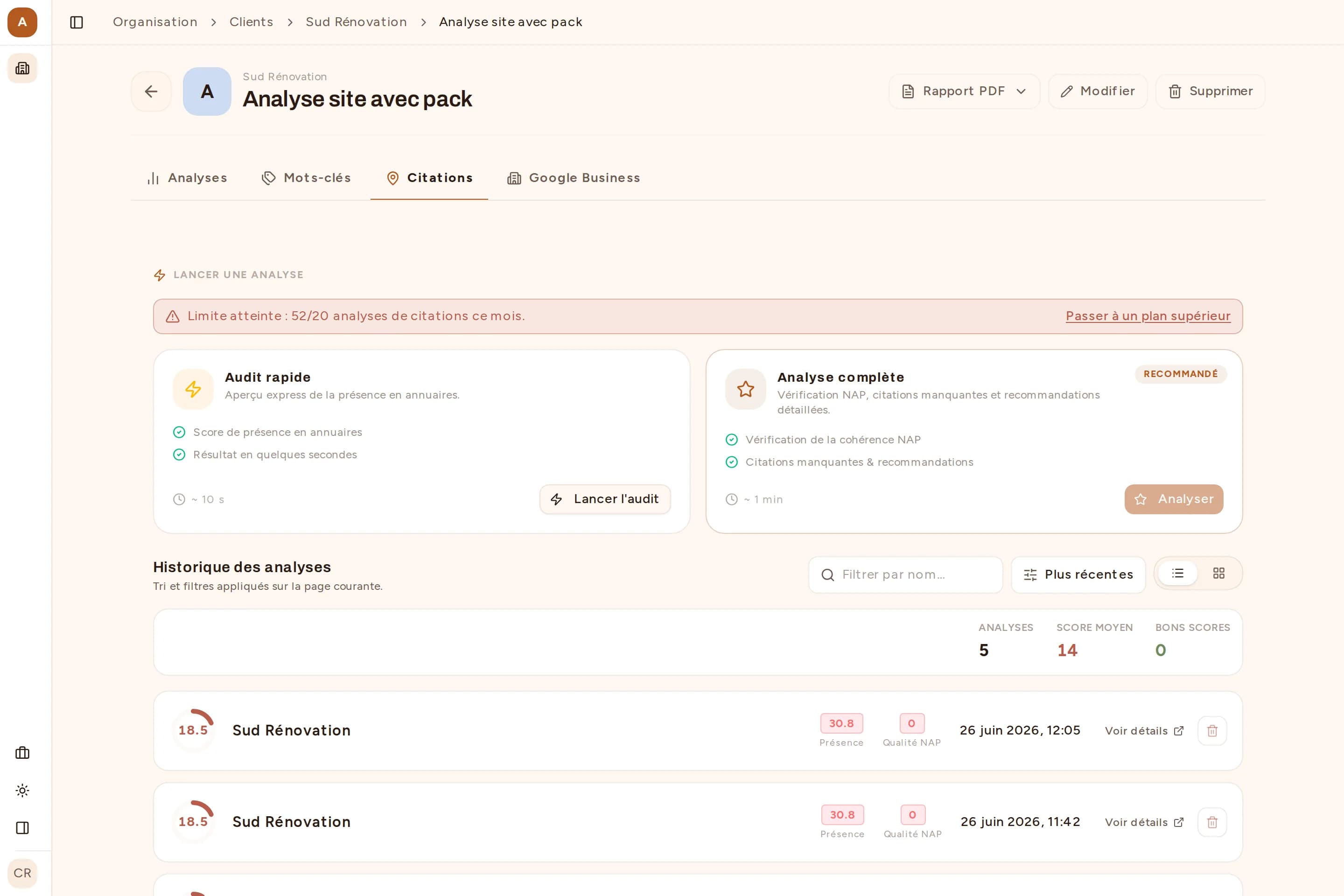
Task: Open Voir détails for the 11:42 analysis
Action: pyautogui.click(x=1144, y=822)
